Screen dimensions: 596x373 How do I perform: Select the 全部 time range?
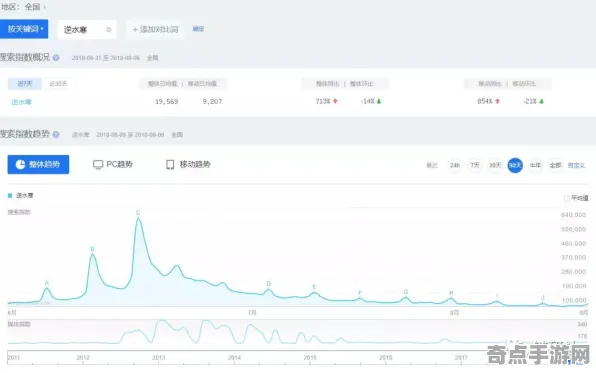point(555,165)
